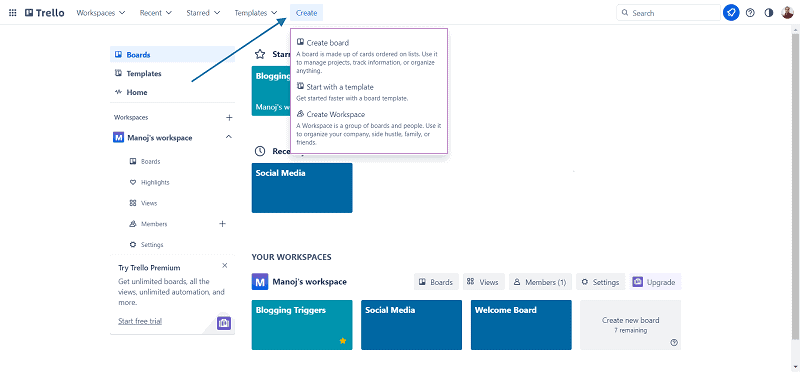Select Templates in the left sidebar
The image size is (800, 372).
(x=172, y=73)
